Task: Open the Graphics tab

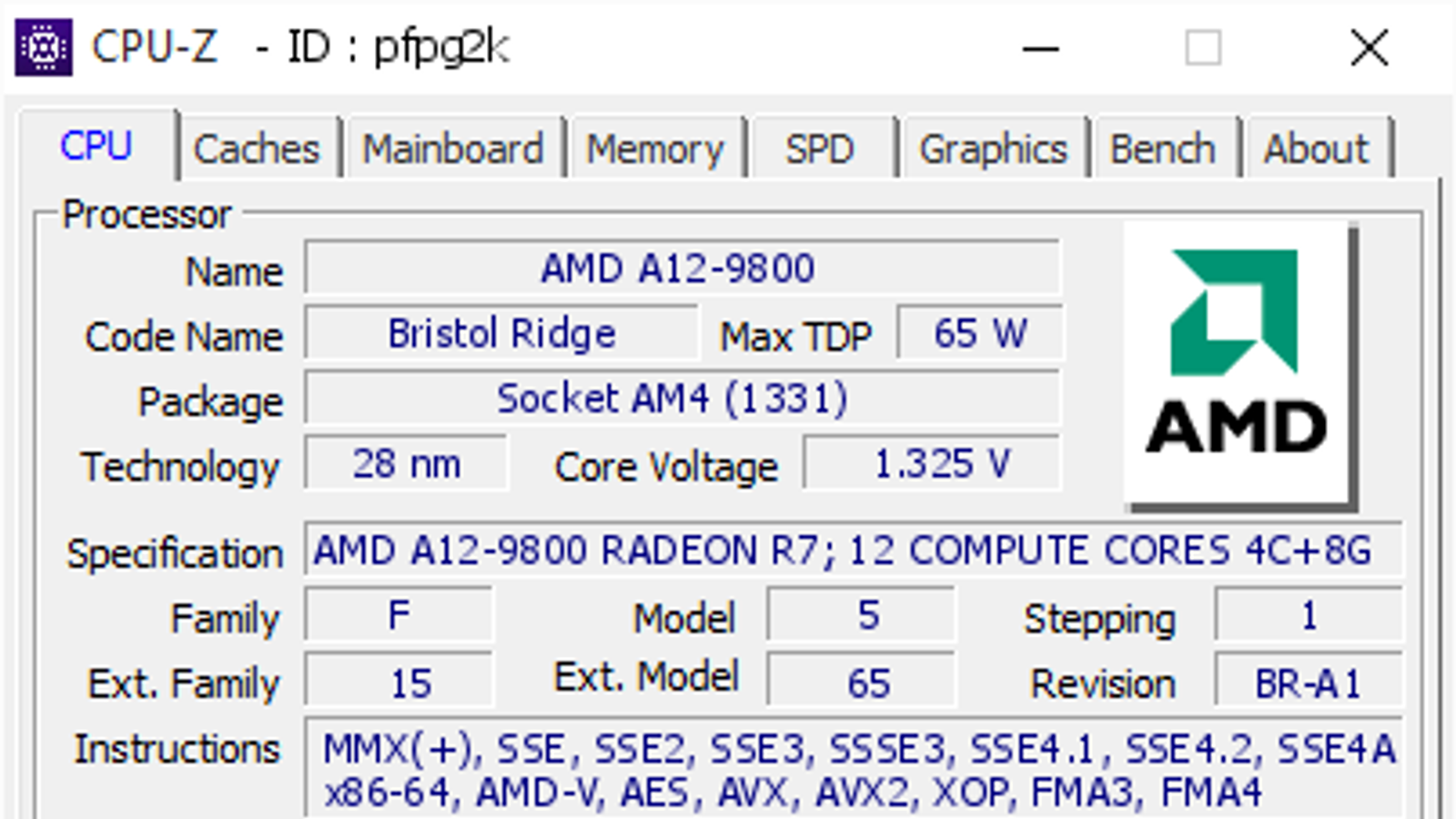Action: (x=993, y=149)
